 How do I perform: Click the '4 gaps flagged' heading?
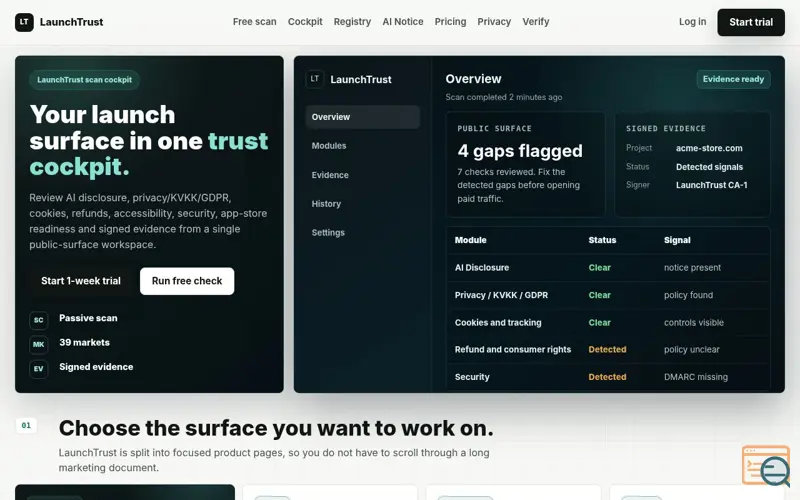(520, 151)
